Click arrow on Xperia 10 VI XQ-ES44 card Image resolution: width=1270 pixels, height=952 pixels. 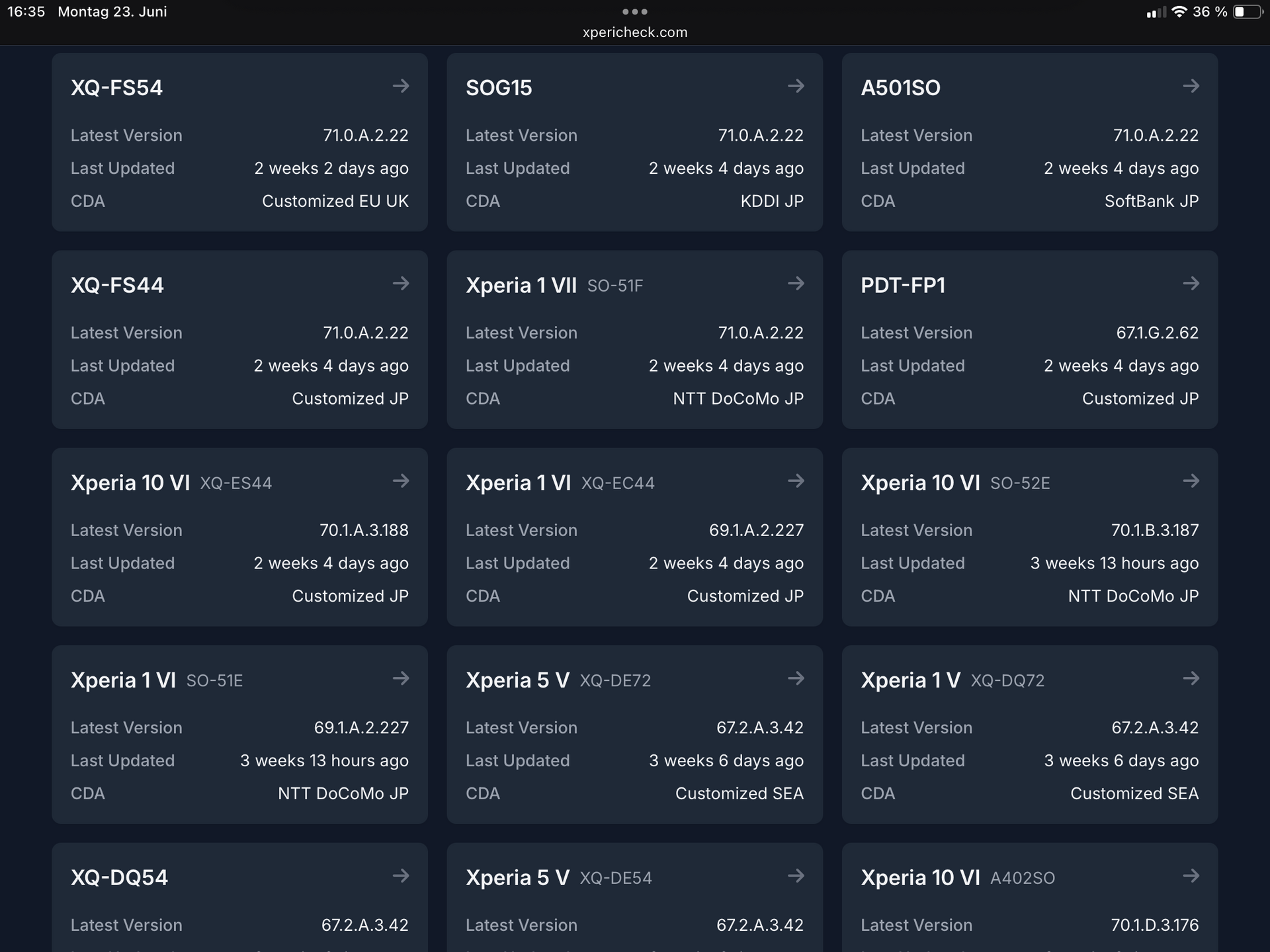pyautogui.click(x=401, y=481)
